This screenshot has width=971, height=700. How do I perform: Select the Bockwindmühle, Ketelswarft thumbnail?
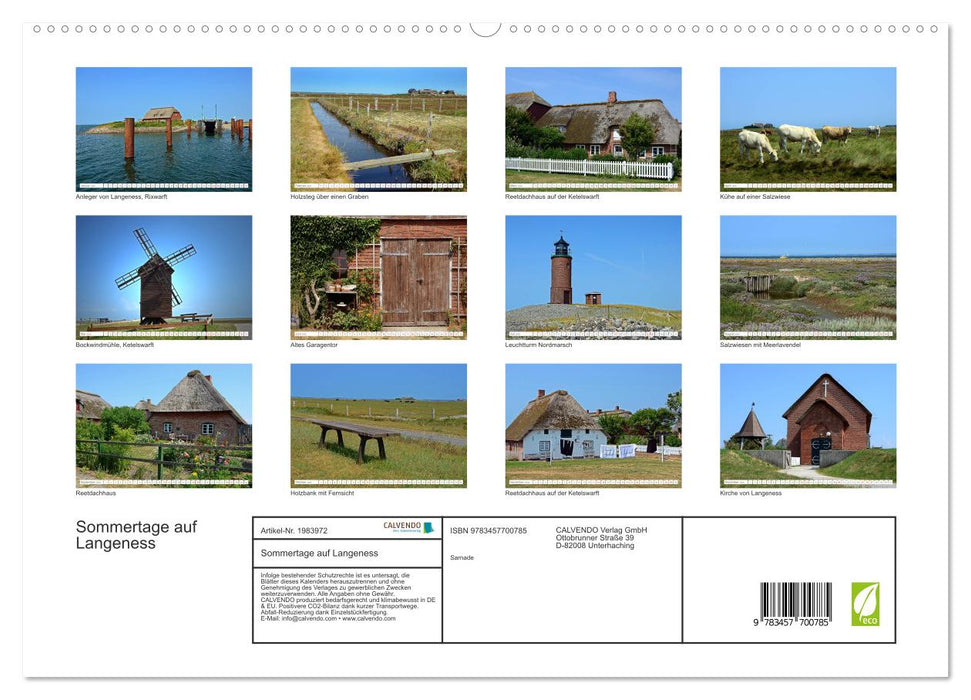pyautogui.click(x=164, y=276)
